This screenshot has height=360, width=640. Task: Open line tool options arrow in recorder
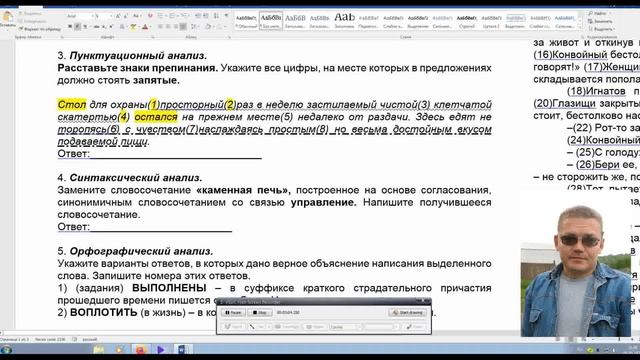point(269,327)
